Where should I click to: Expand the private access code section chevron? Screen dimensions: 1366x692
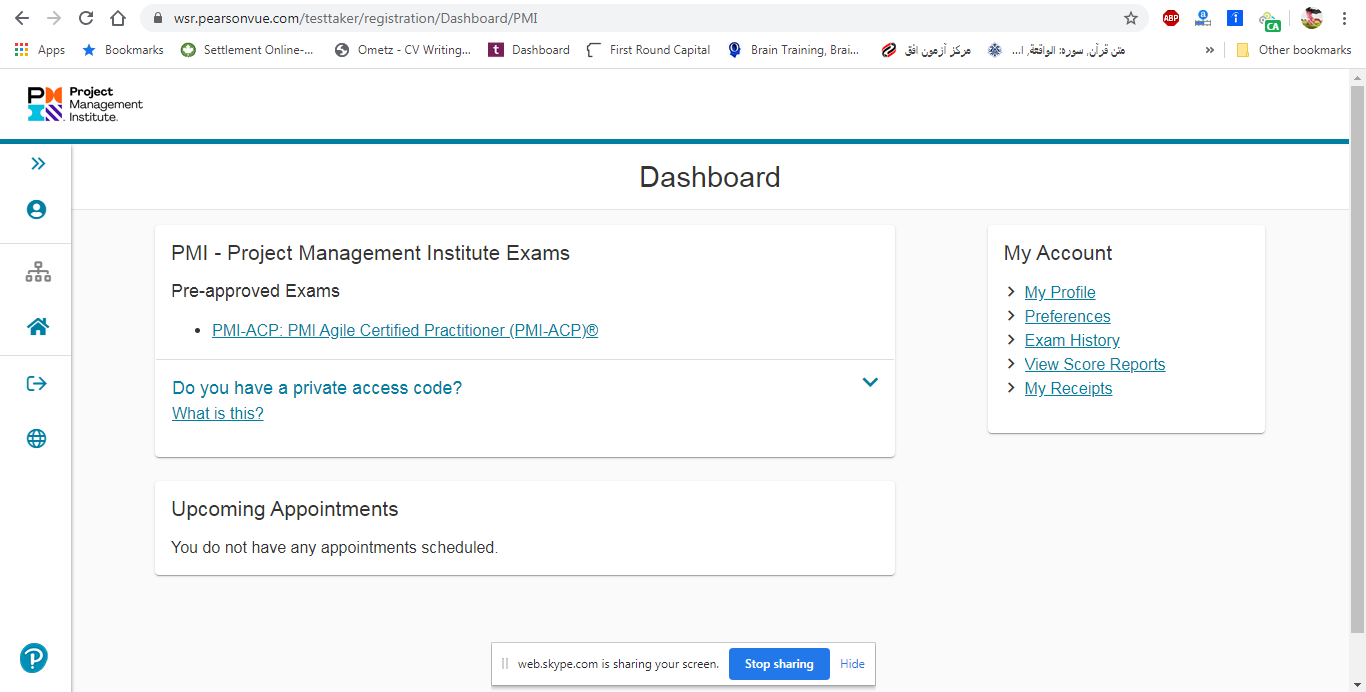click(x=870, y=382)
